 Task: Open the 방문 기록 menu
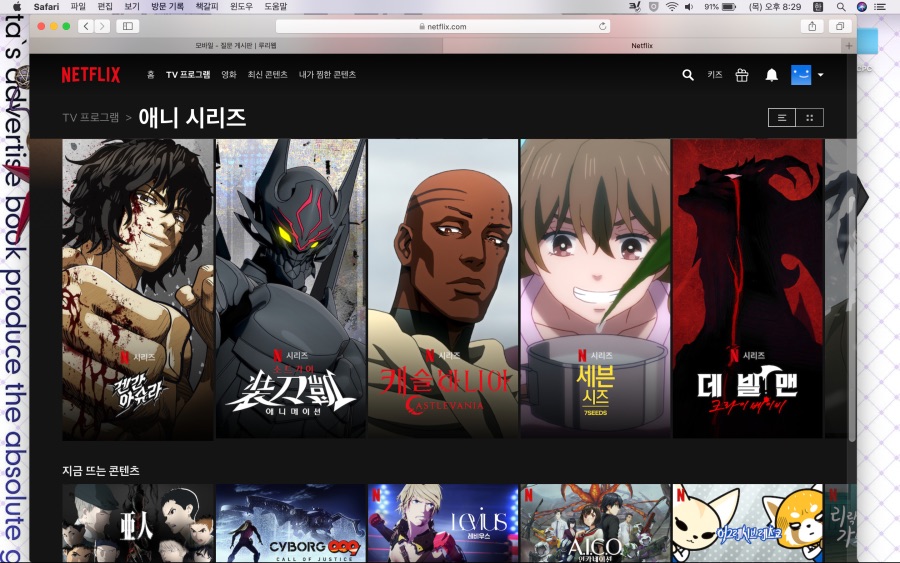coord(168,6)
